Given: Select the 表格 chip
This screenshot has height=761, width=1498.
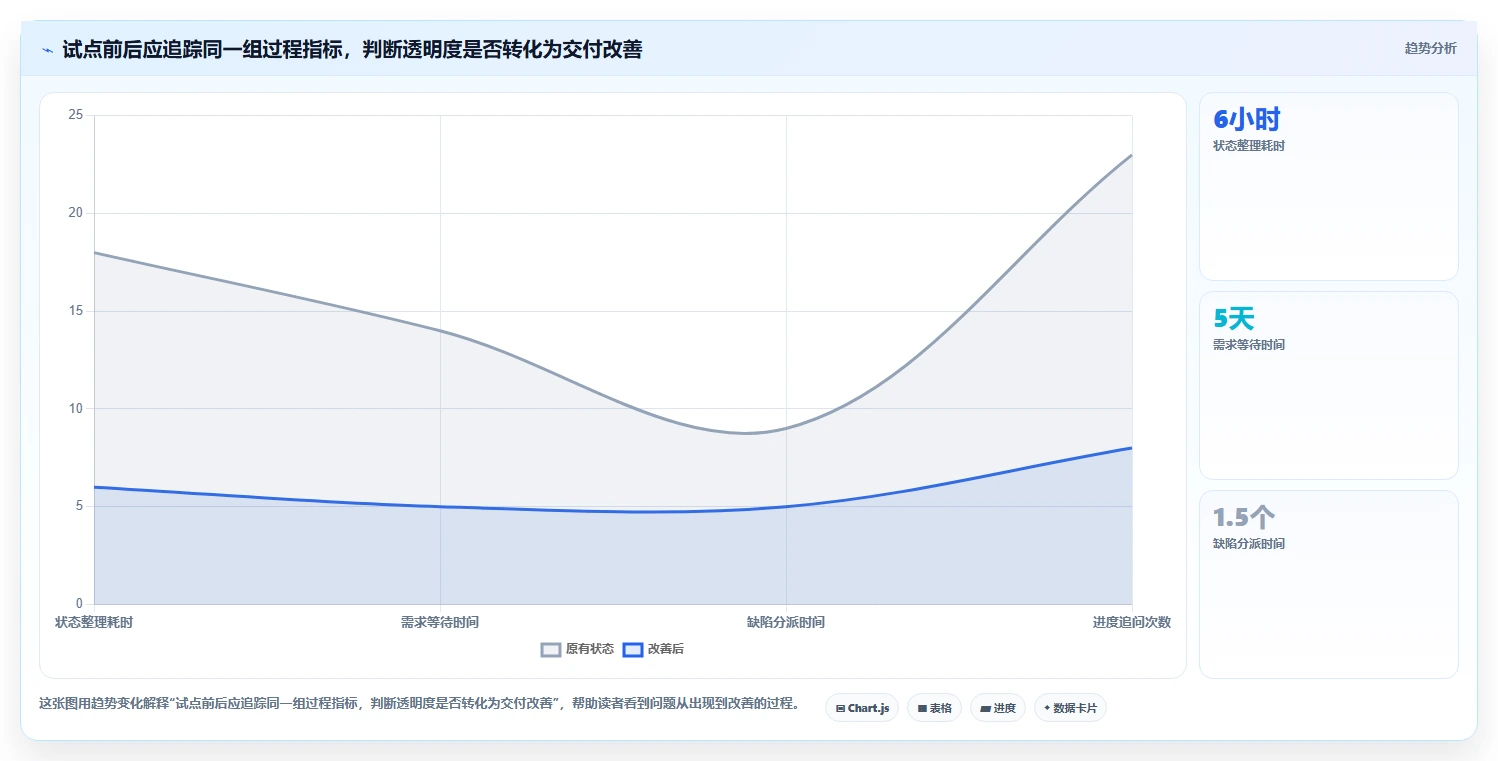Looking at the screenshot, I should [934, 708].
